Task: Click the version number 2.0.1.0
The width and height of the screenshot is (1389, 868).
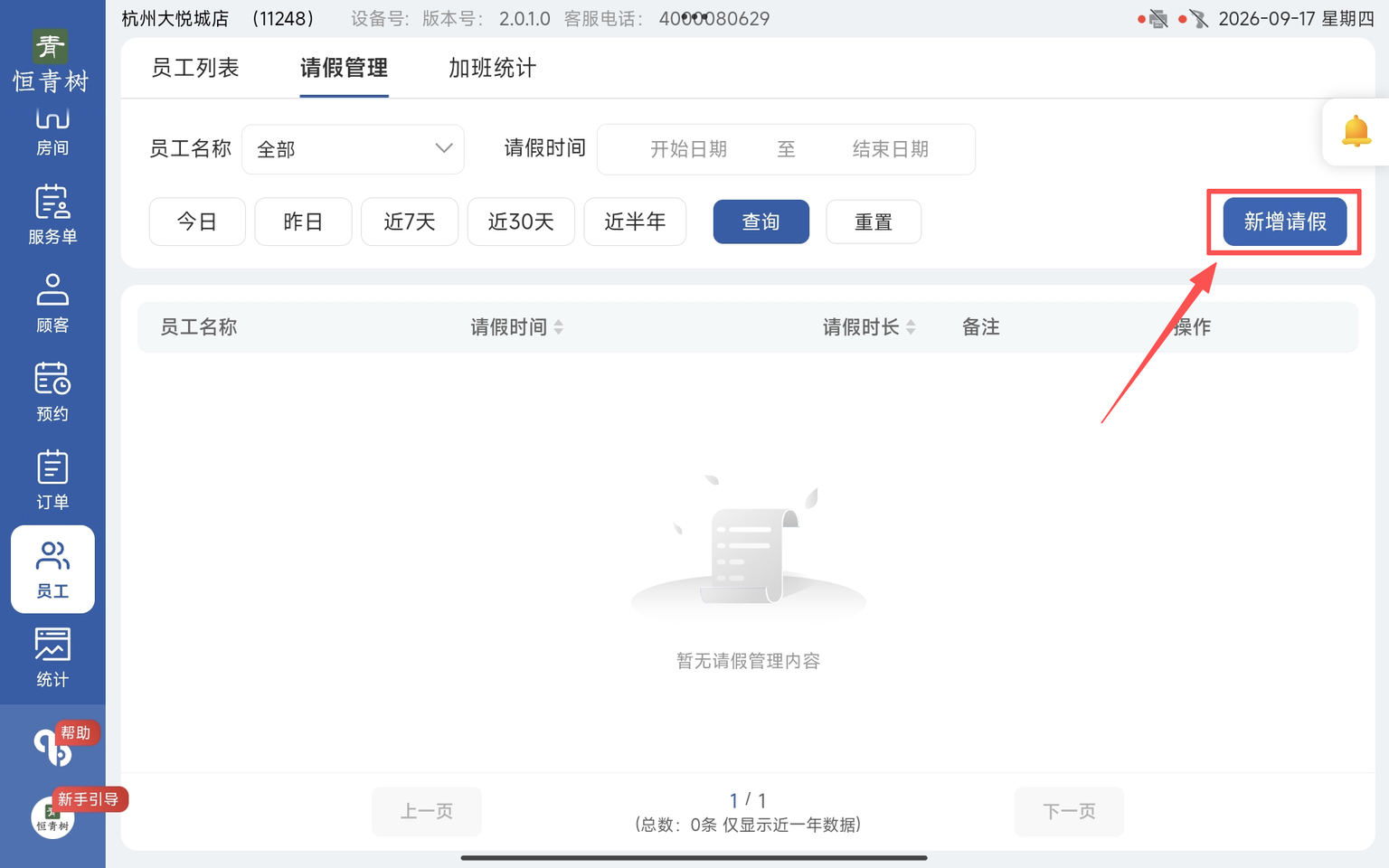Action: tap(524, 19)
